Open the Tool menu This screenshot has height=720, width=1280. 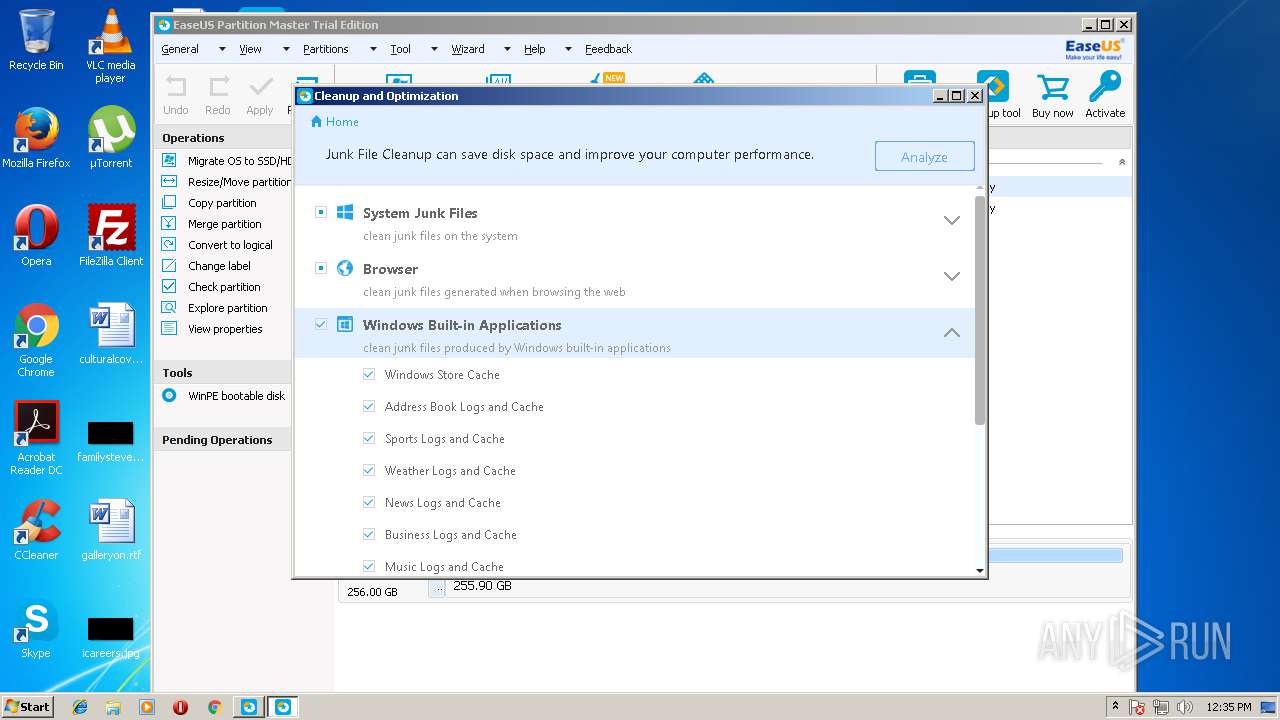coord(400,49)
